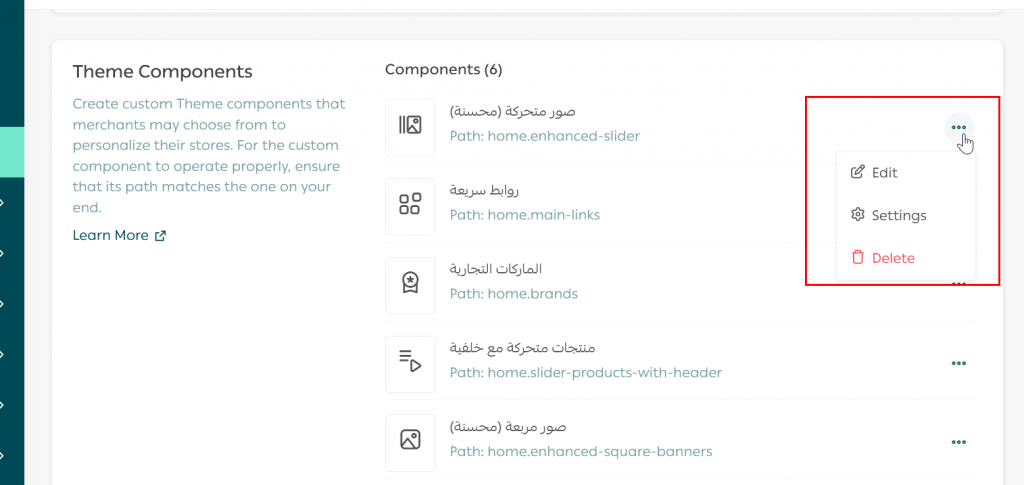Click the path text home.slider-products-with-header
The height and width of the screenshot is (485, 1024).
click(x=585, y=373)
